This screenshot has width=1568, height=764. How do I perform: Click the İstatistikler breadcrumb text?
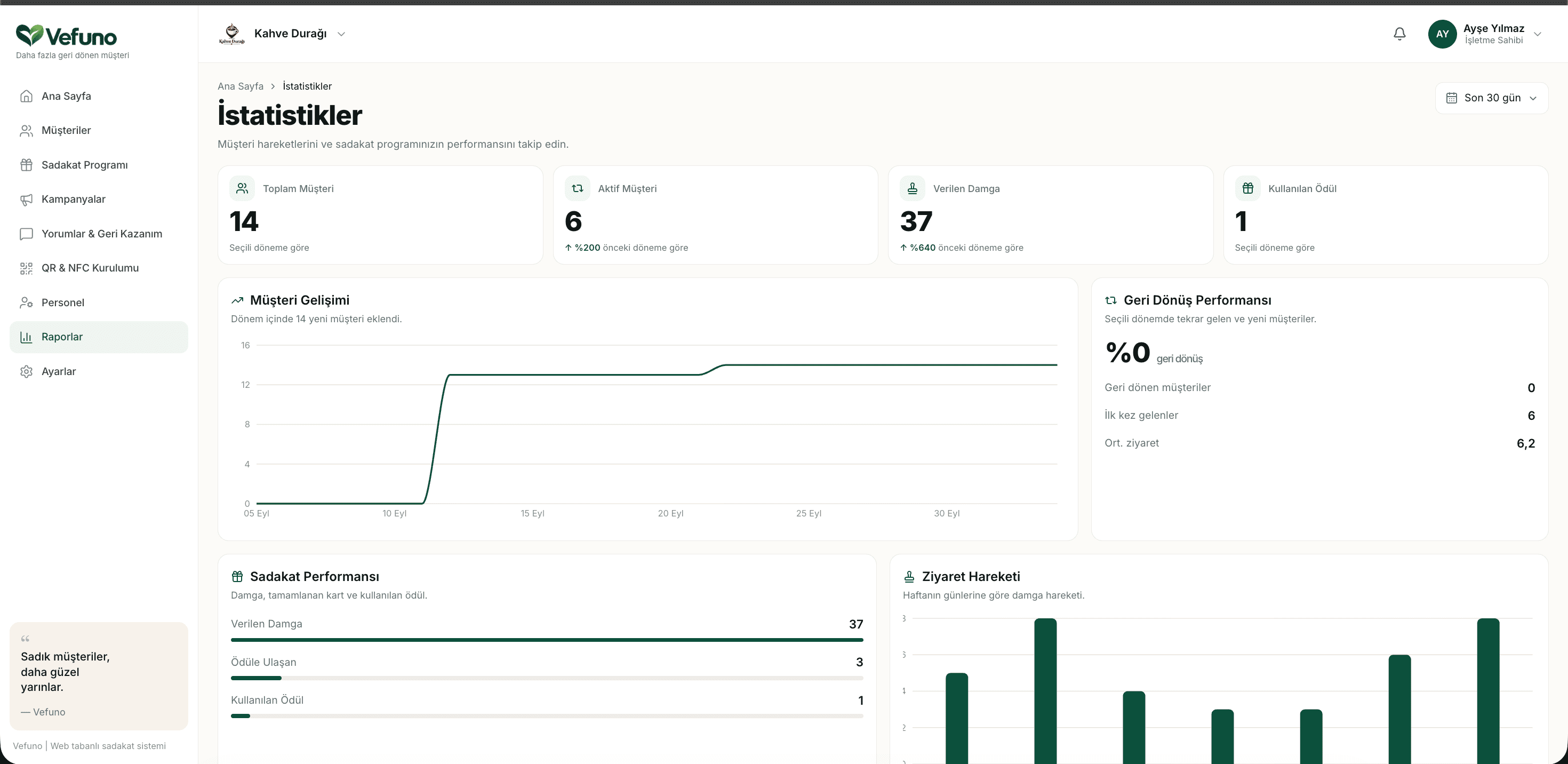(307, 86)
